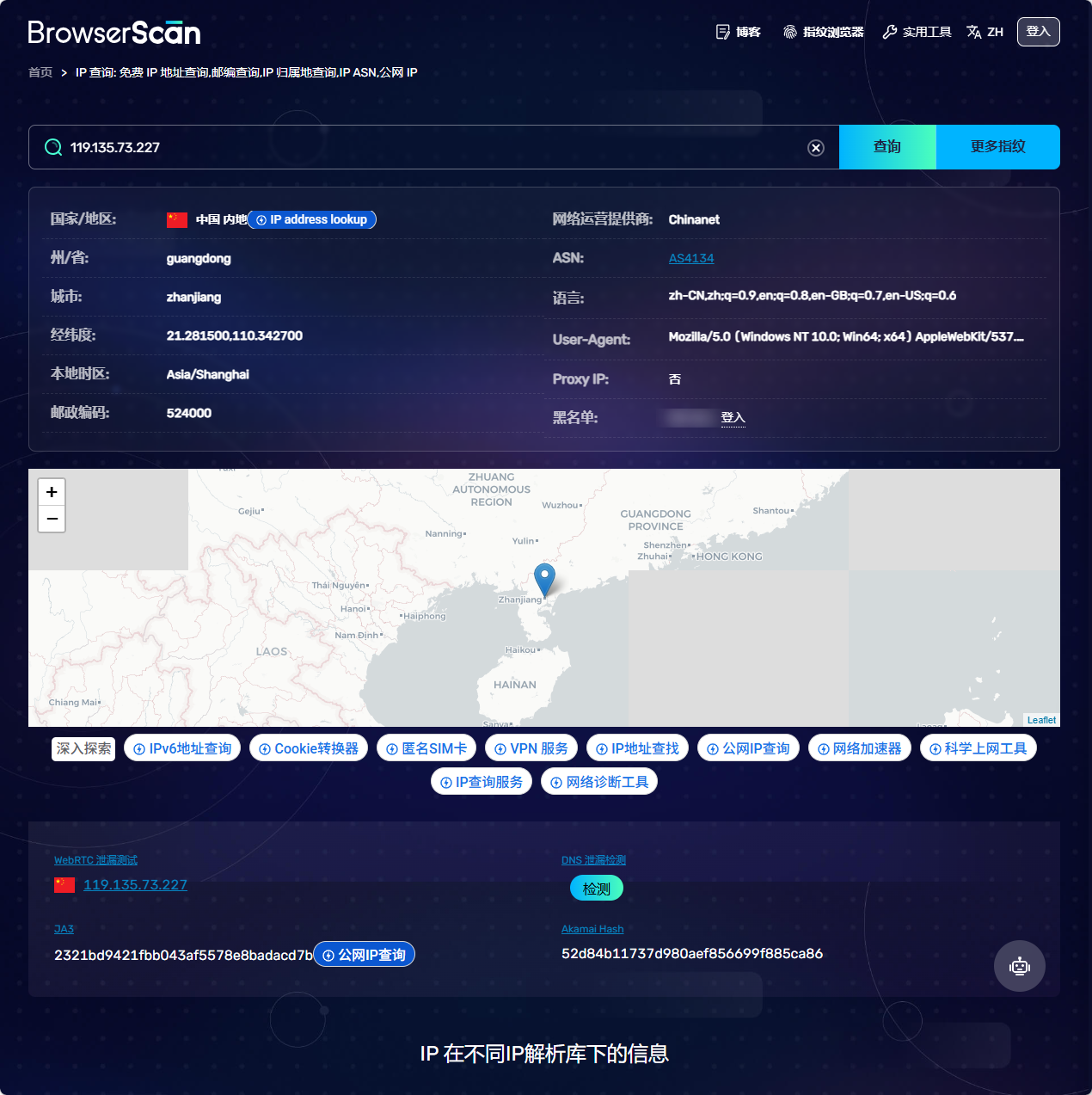Open the AS4134 ASN link
Viewport: 1092px width, 1095px height.
click(x=691, y=258)
